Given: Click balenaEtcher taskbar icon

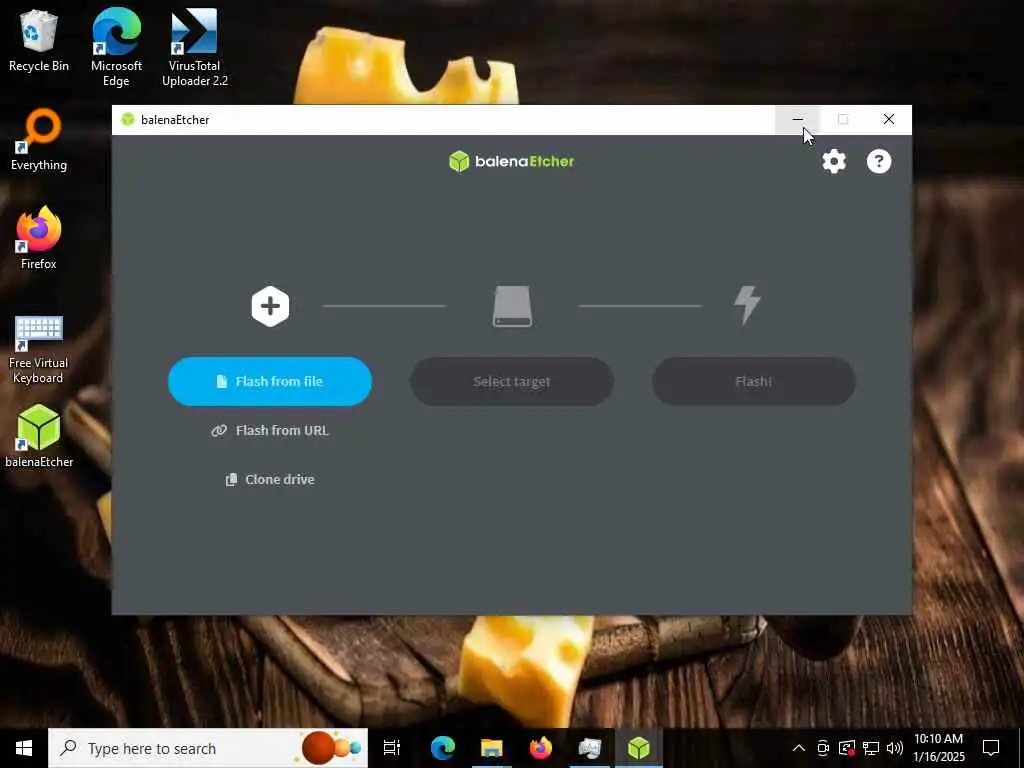Looking at the screenshot, I should 639,748.
